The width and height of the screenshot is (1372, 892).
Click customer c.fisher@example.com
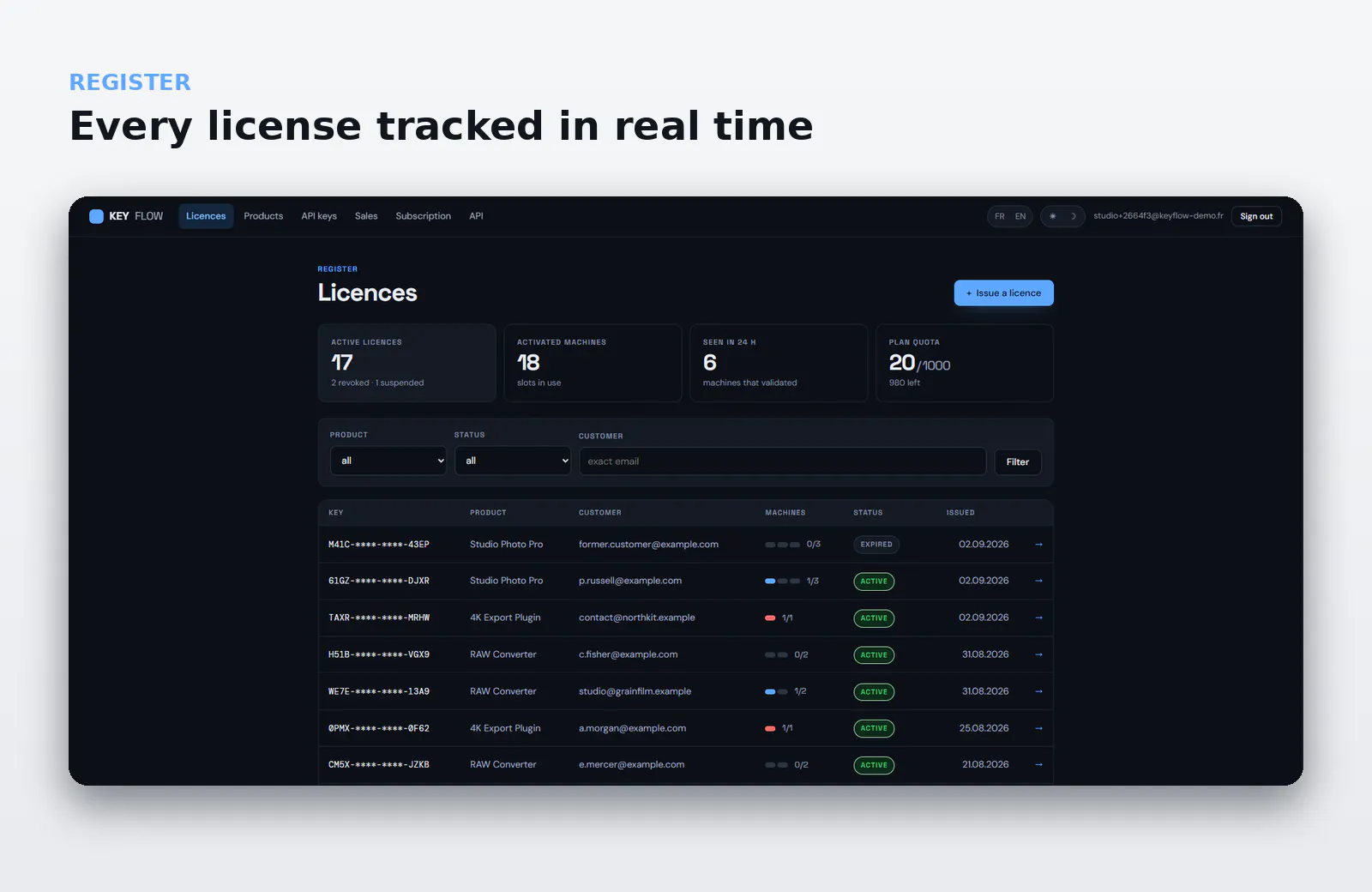[628, 654]
